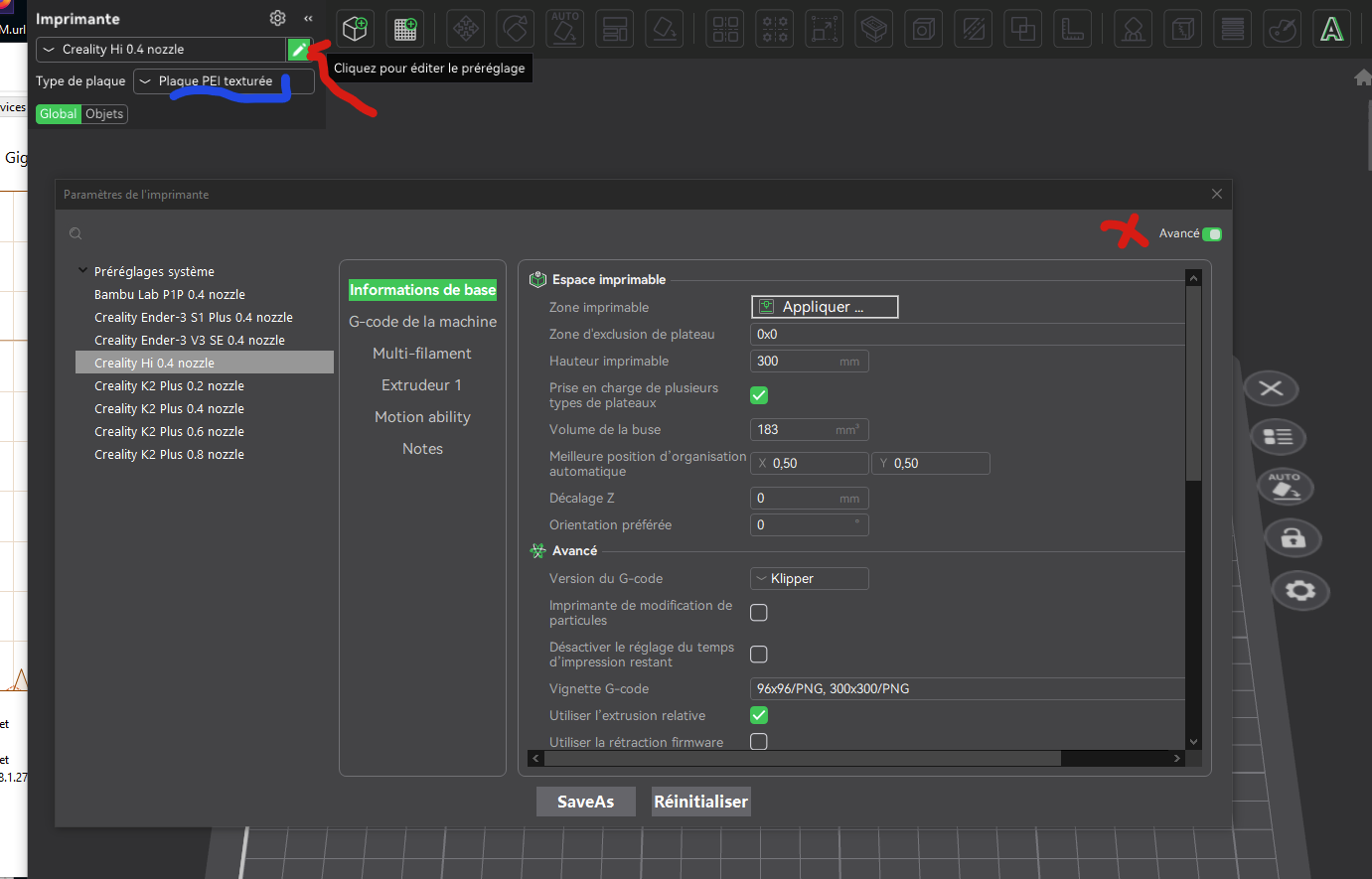The image size is (1372, 879).
Task: Click the plate settings gear icon
Action: click(1299, 591)
